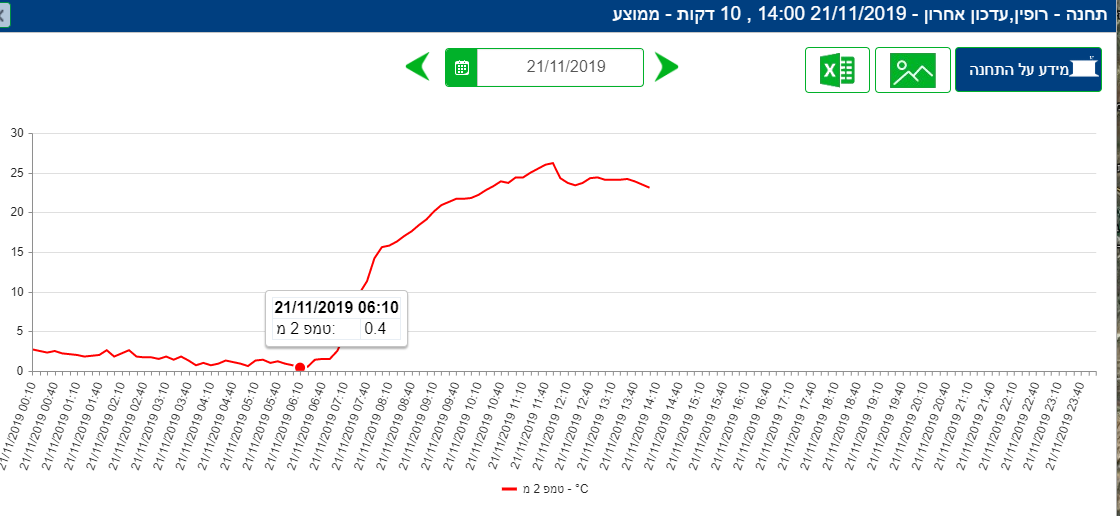The width and height of the screenshot is (1120, 516).
Task: Go to next day with right green arrow
Action: coord(666,68)
